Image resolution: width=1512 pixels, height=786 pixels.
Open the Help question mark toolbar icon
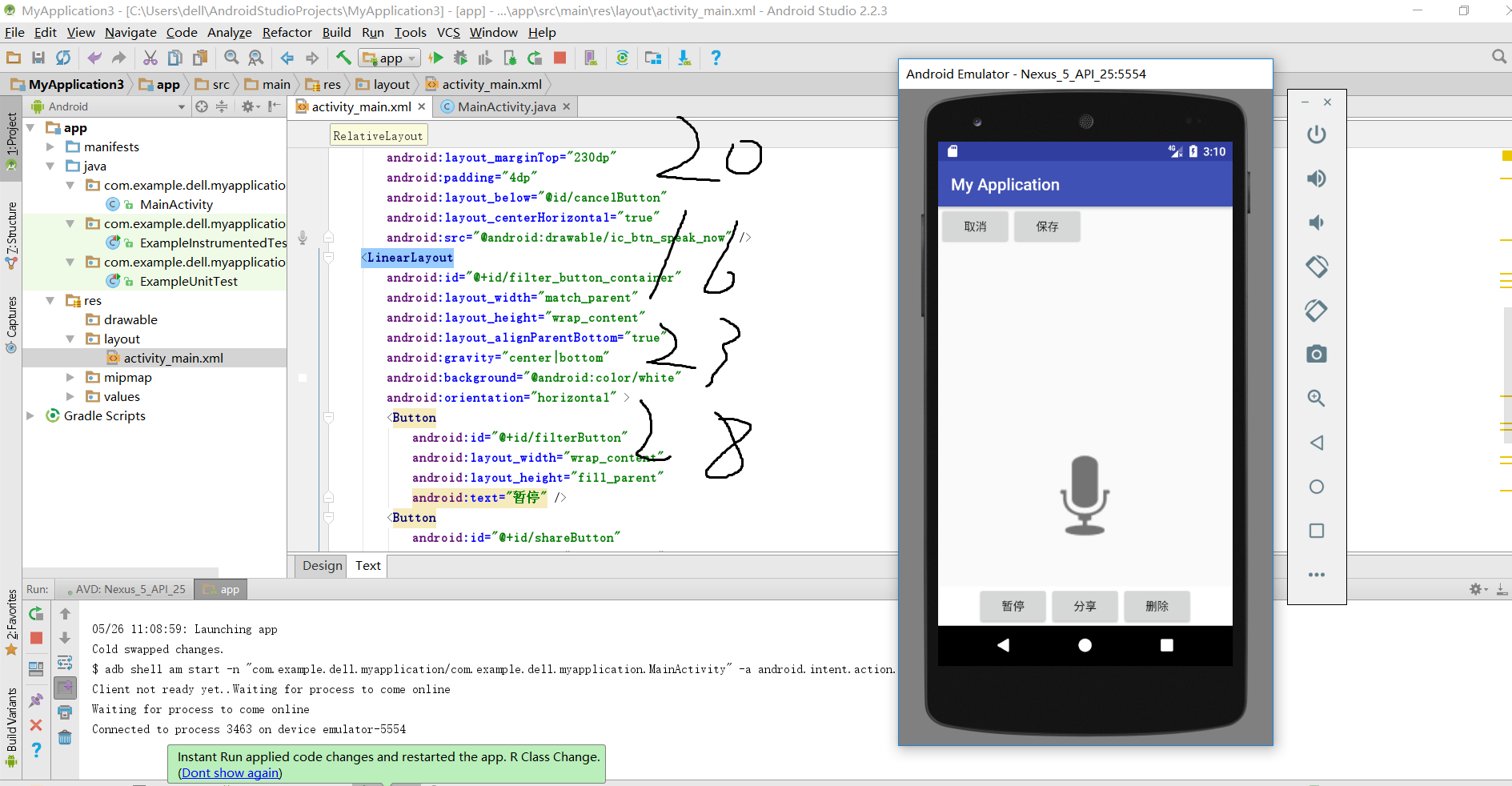coord(716,58)
